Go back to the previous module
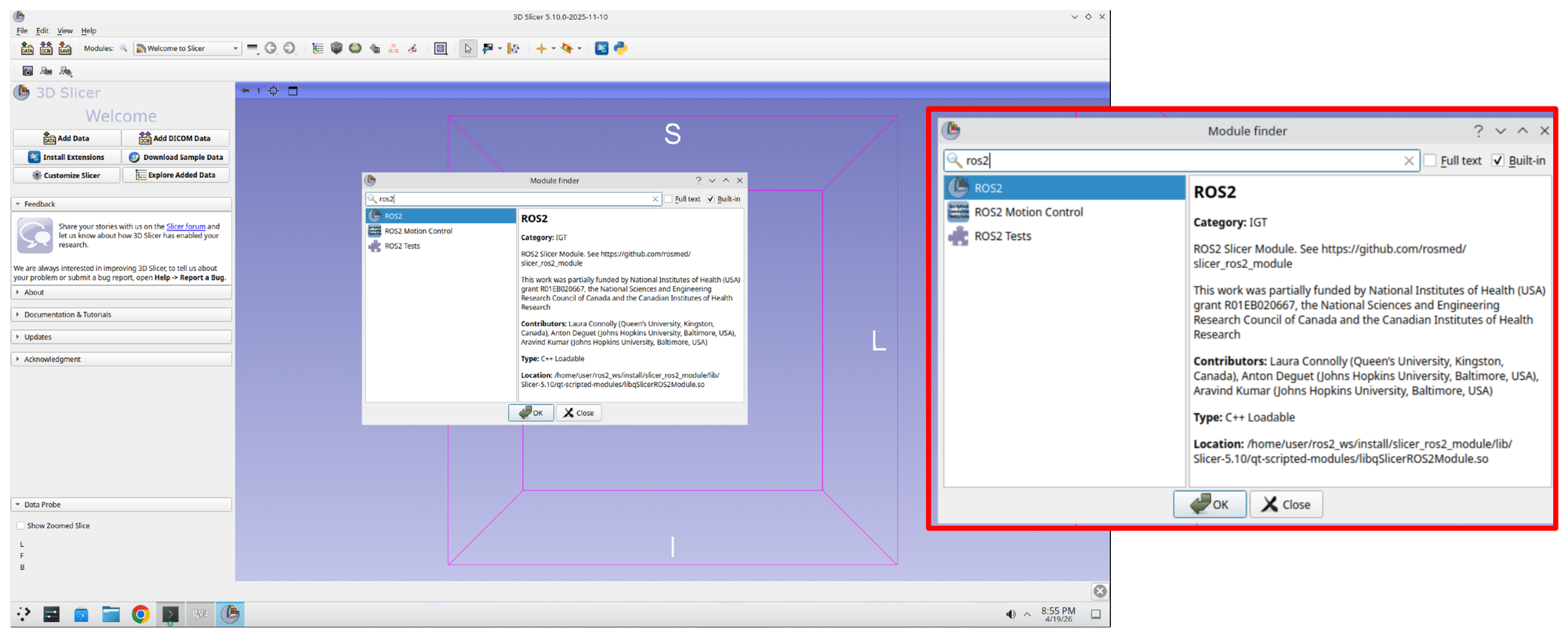The width and height of the screenshot is (1568, 637). click(270, 49)
